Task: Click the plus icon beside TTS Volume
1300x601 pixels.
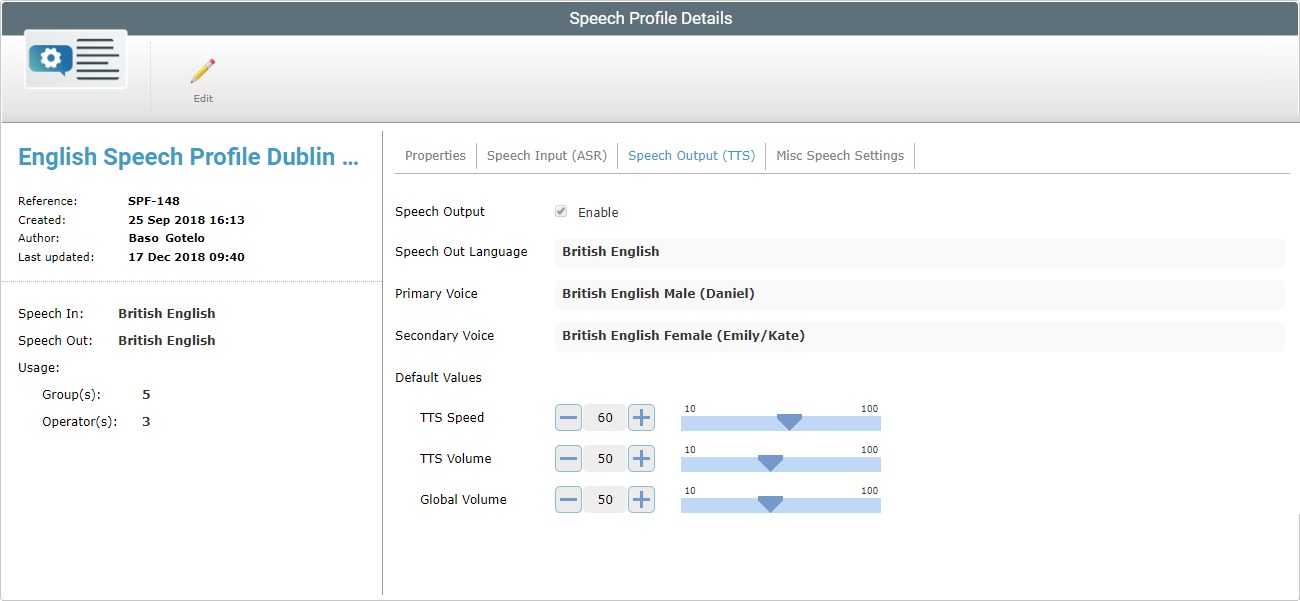Action: coord(641,458)
